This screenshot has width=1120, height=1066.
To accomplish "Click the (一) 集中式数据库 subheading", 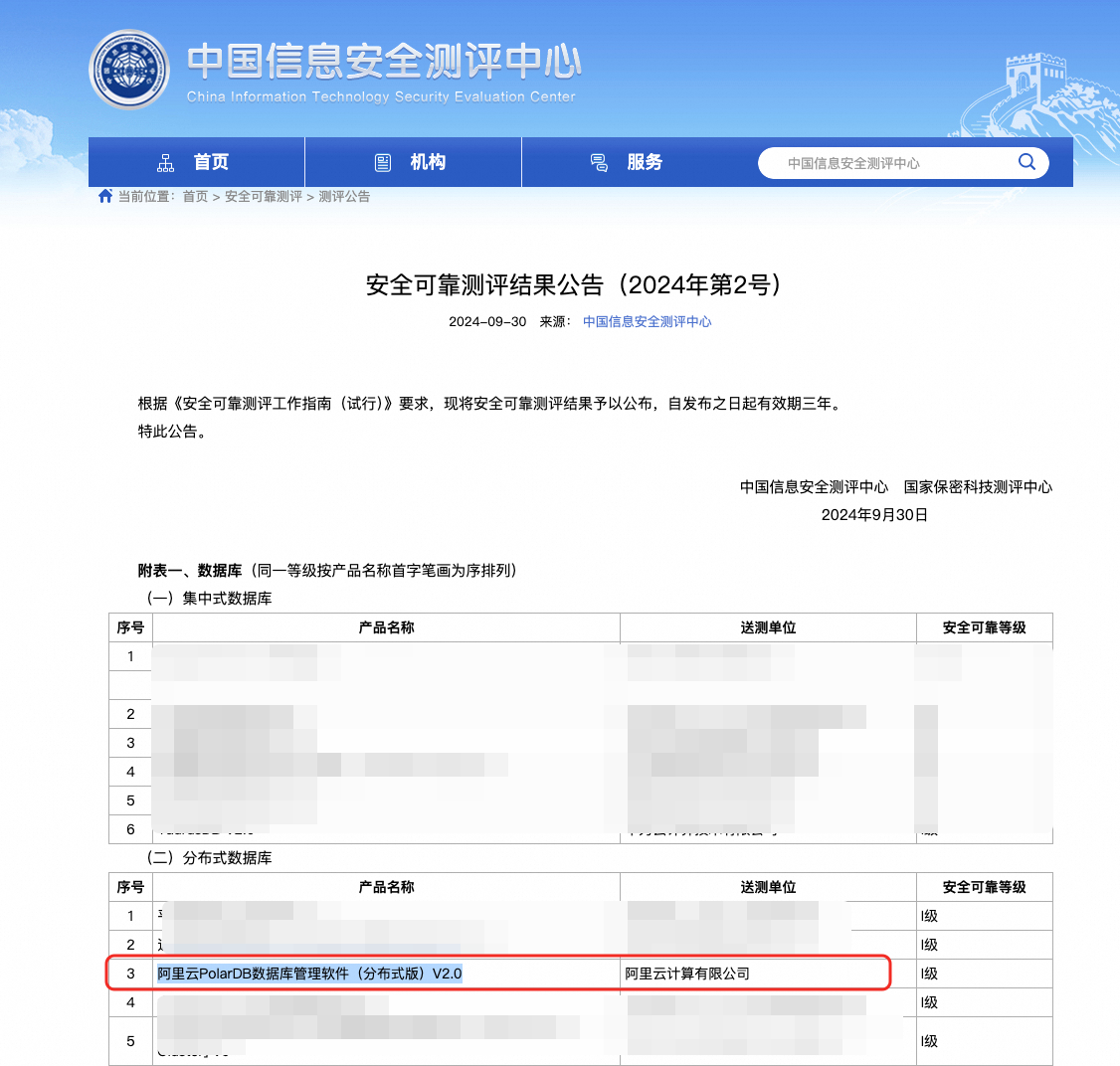I will click(x=209, y=599).
